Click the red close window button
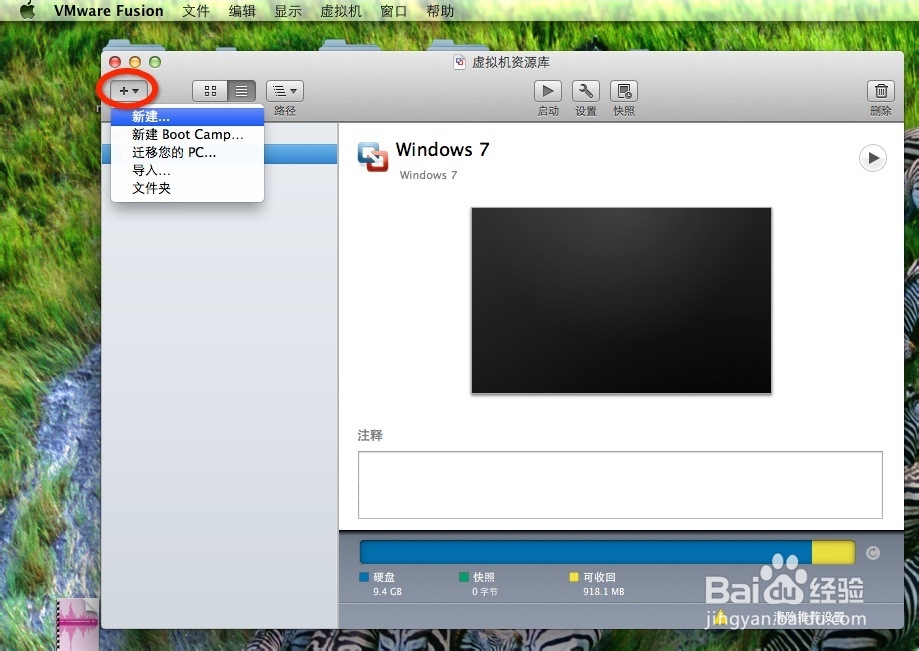This screenshot has height=651, width=919. click(115, 62)
